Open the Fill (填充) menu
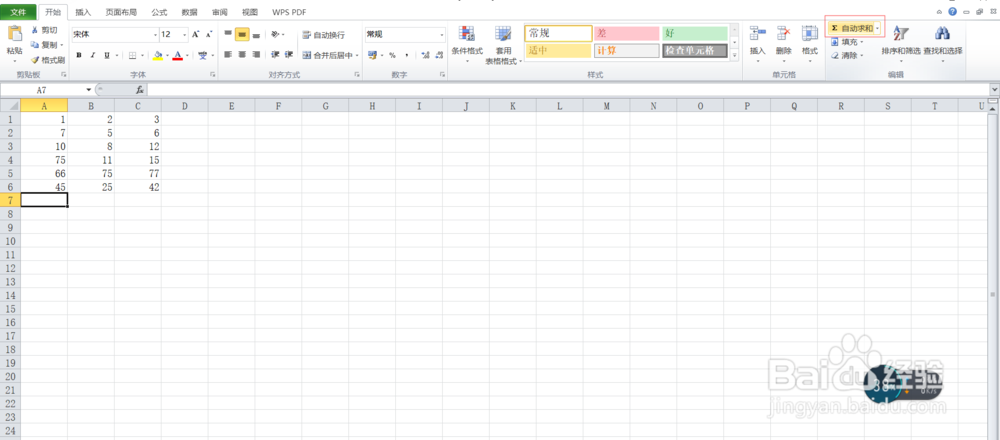This screenshot has height=440, width=1000. pos(847,42)
